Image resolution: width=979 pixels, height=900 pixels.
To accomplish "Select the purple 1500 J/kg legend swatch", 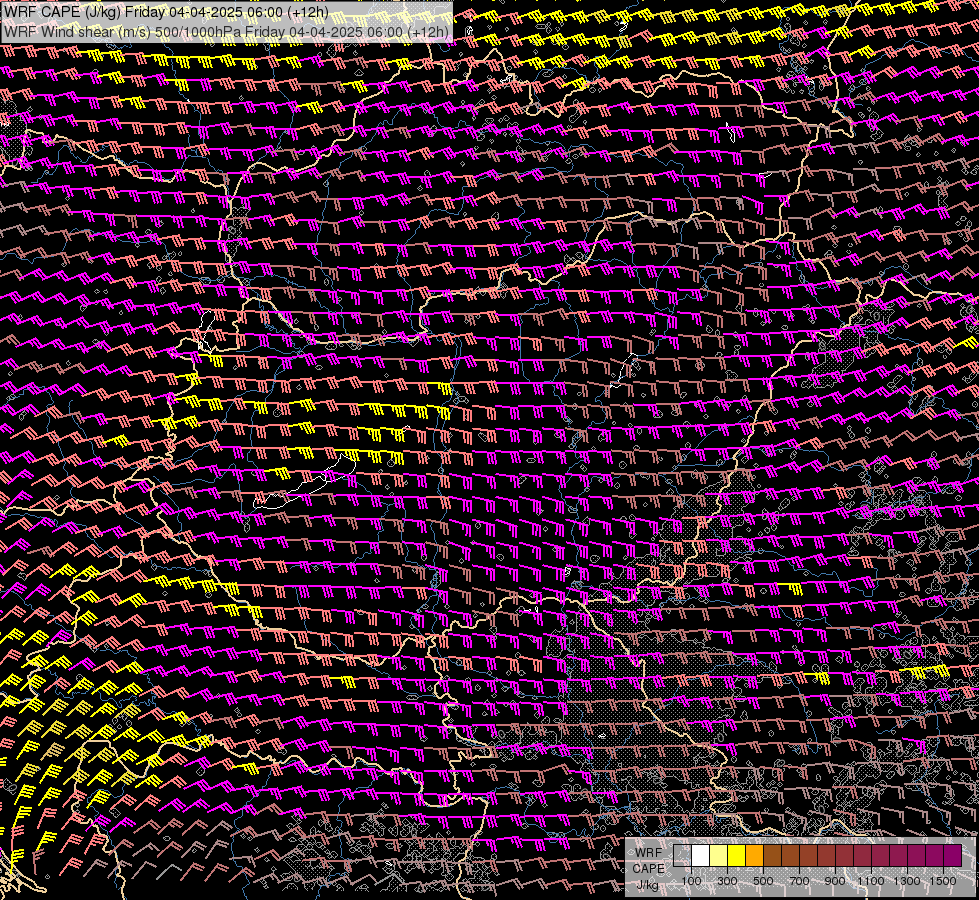I will [953, 856].
